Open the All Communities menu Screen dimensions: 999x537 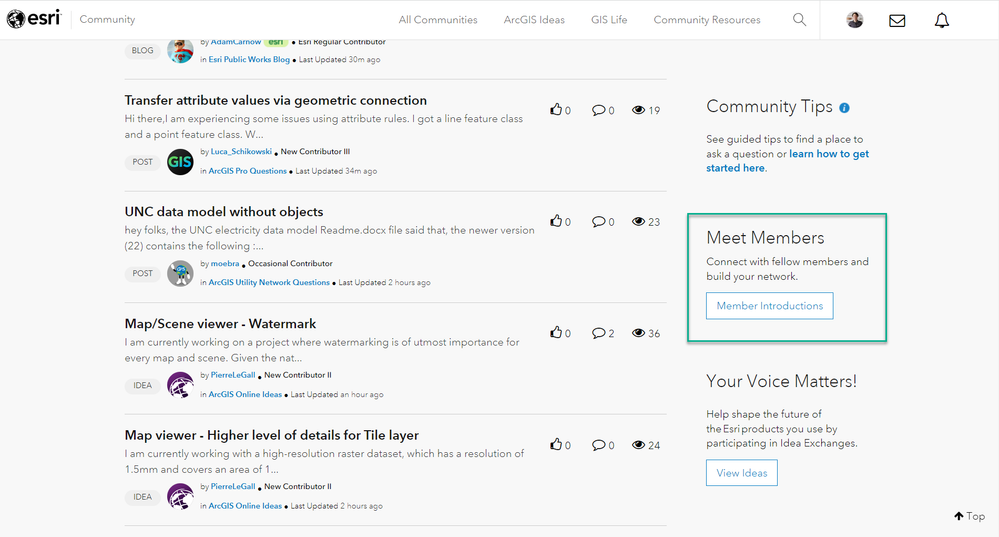(x=438, y=20)
